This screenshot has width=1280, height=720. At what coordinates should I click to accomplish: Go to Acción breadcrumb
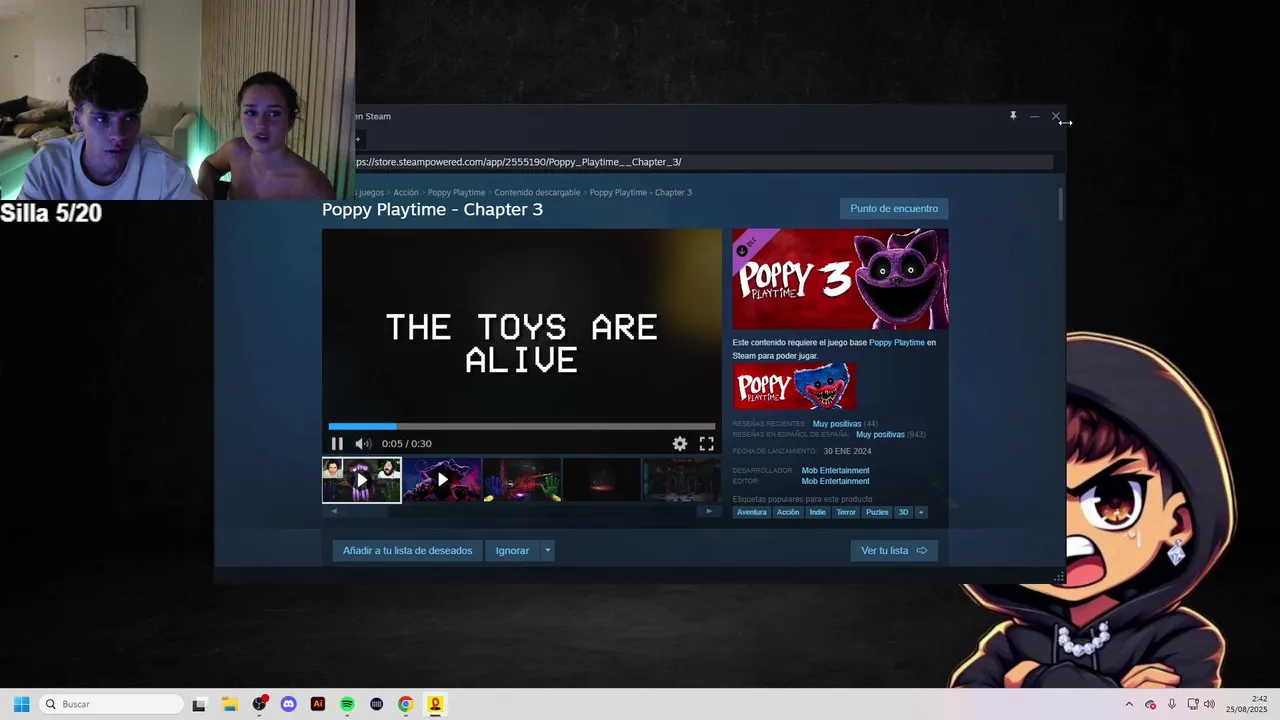tap(406, 192)
